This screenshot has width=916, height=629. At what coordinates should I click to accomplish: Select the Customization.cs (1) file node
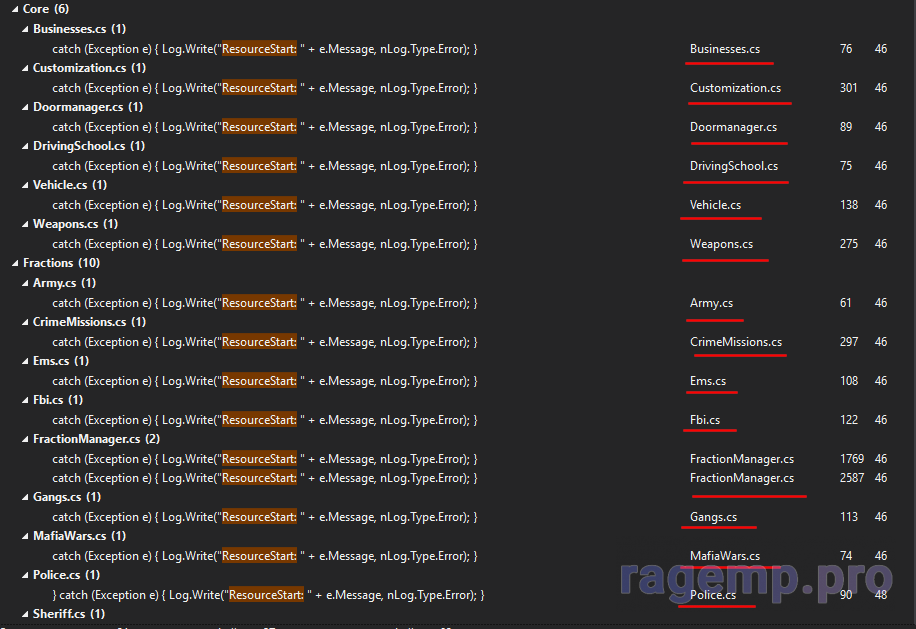pyautogui.click(x=88, y=68)
